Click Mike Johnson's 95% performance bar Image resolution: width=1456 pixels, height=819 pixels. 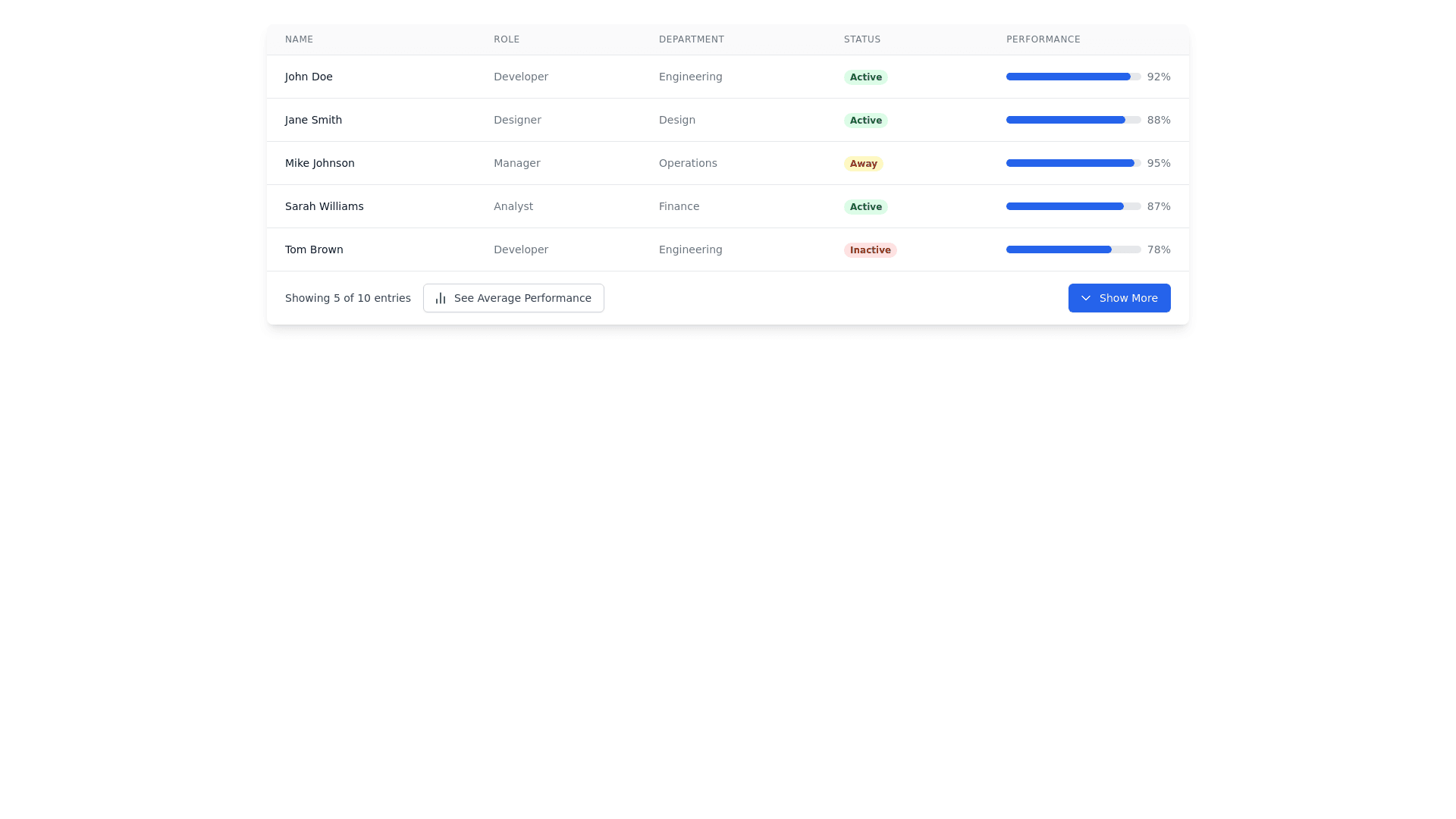point(1072,163)
